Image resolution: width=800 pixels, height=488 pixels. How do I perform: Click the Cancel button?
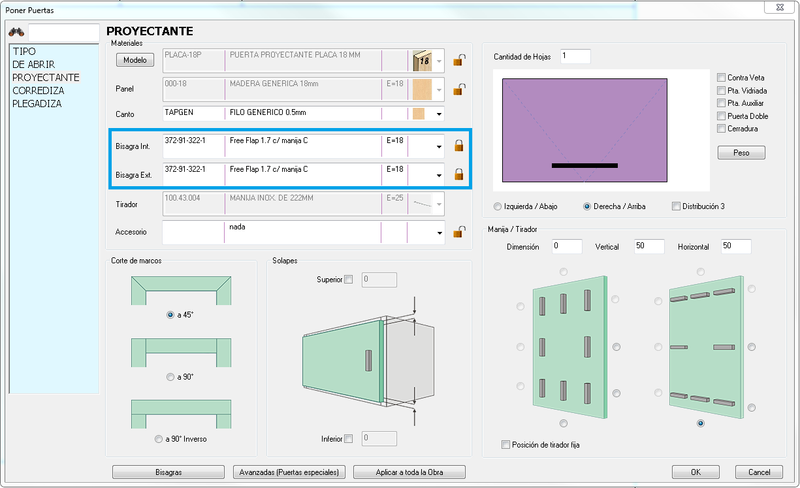[x=759, y=472]
